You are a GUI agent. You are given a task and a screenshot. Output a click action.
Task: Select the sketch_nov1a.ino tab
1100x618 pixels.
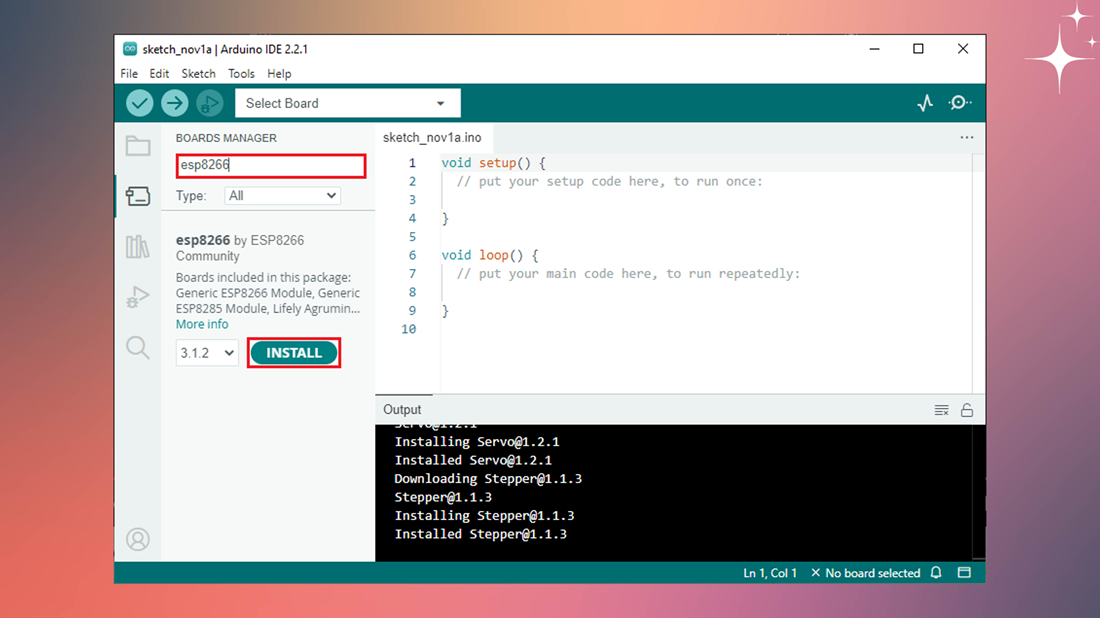tap(432, 137)
